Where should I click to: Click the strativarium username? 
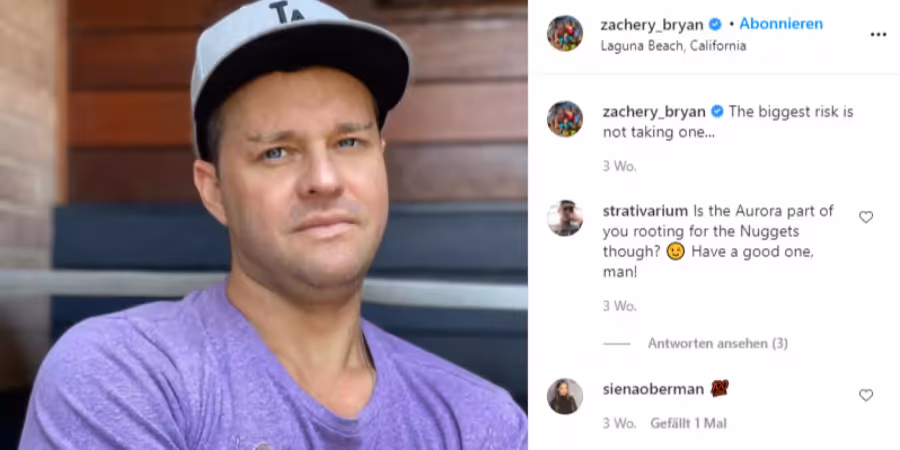click(x=645, y=211)
